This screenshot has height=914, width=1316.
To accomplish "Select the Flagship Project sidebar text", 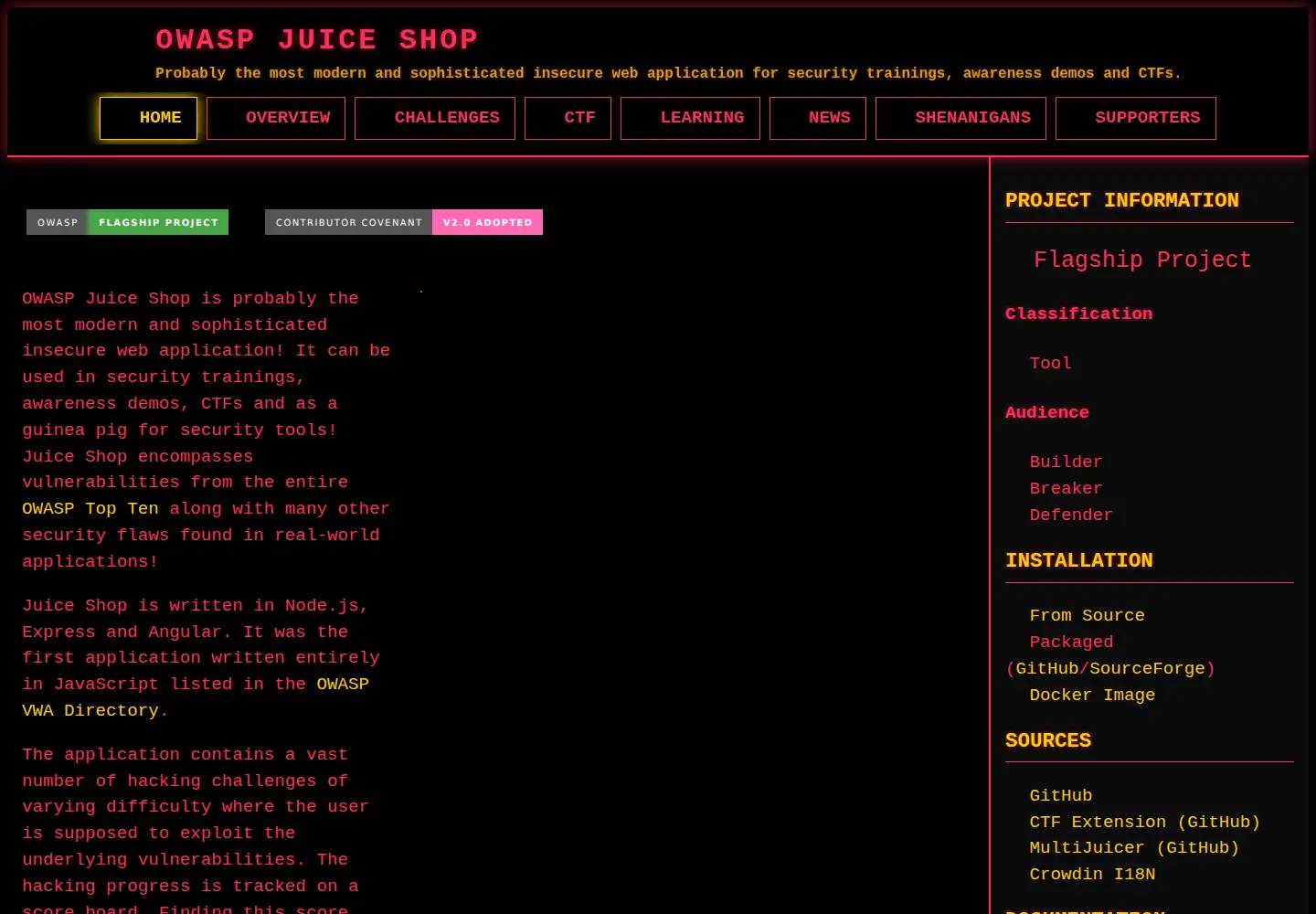I will pyautogui.click(x=1142, y=260).
